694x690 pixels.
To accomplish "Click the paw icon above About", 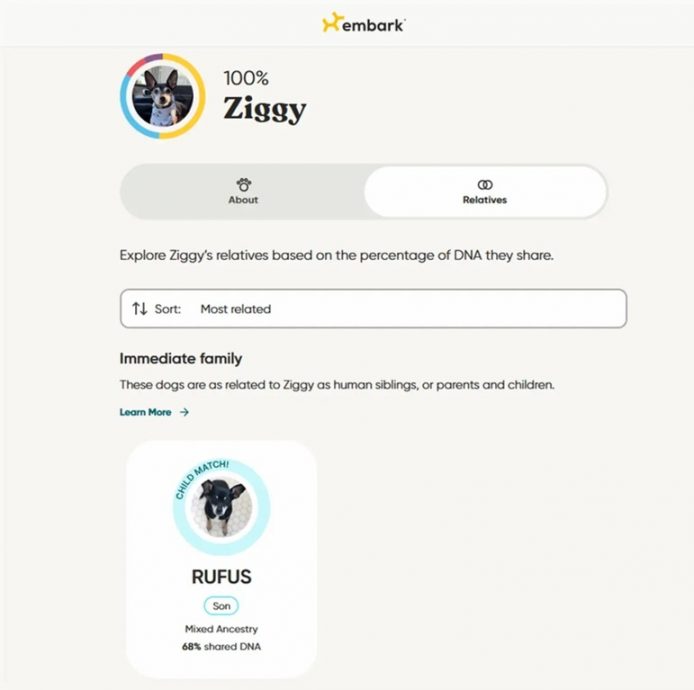I will point(243,184).
